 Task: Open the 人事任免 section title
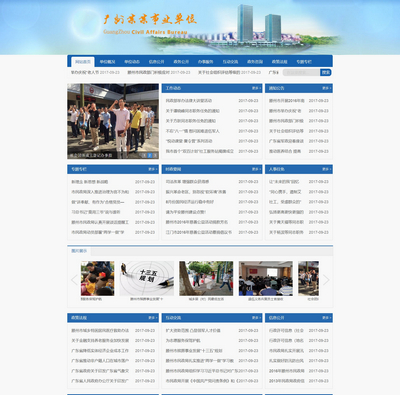[x=277, y=169]
